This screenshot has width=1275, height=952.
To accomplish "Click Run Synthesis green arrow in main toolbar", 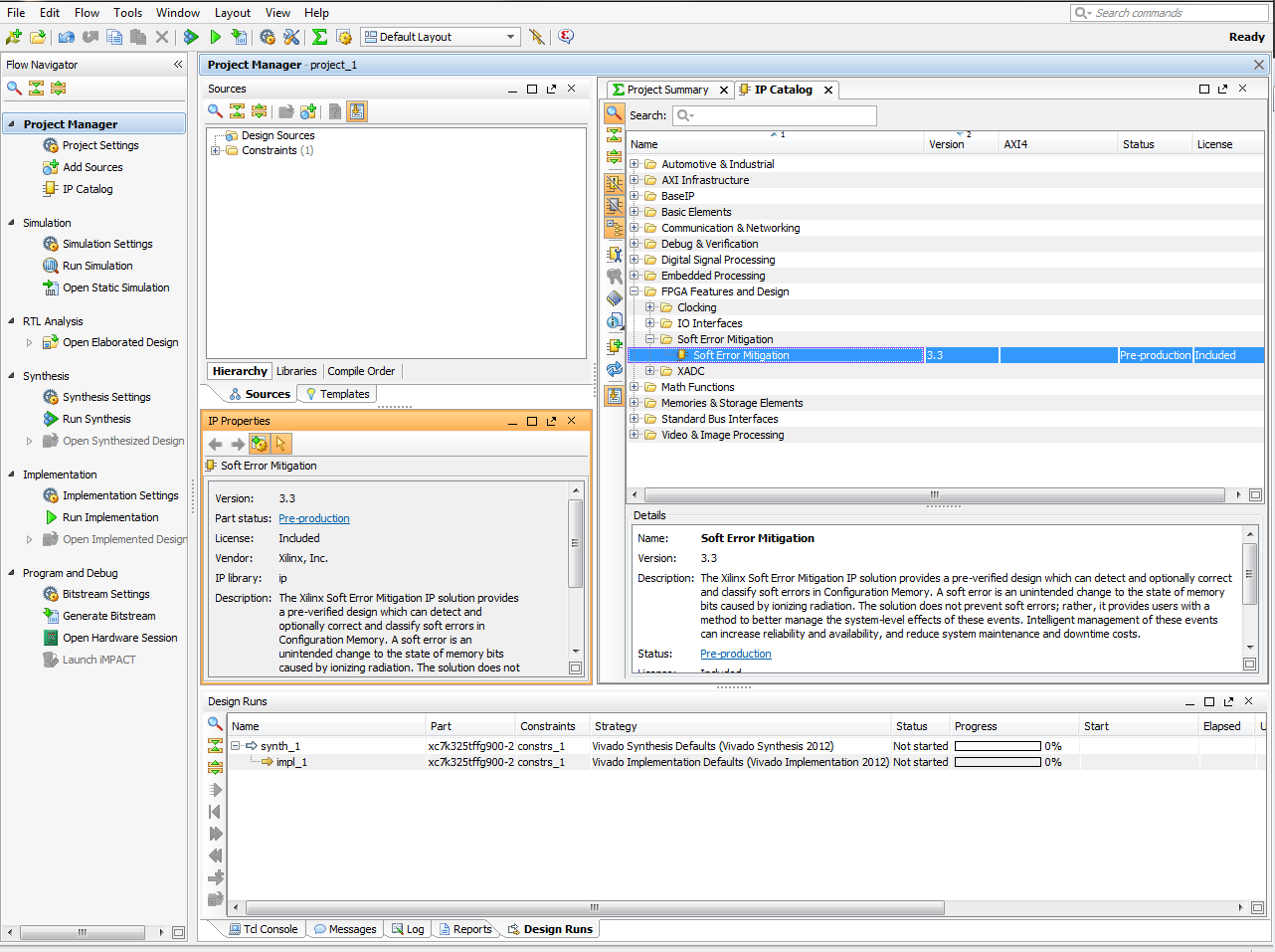I will coord(191,37).
